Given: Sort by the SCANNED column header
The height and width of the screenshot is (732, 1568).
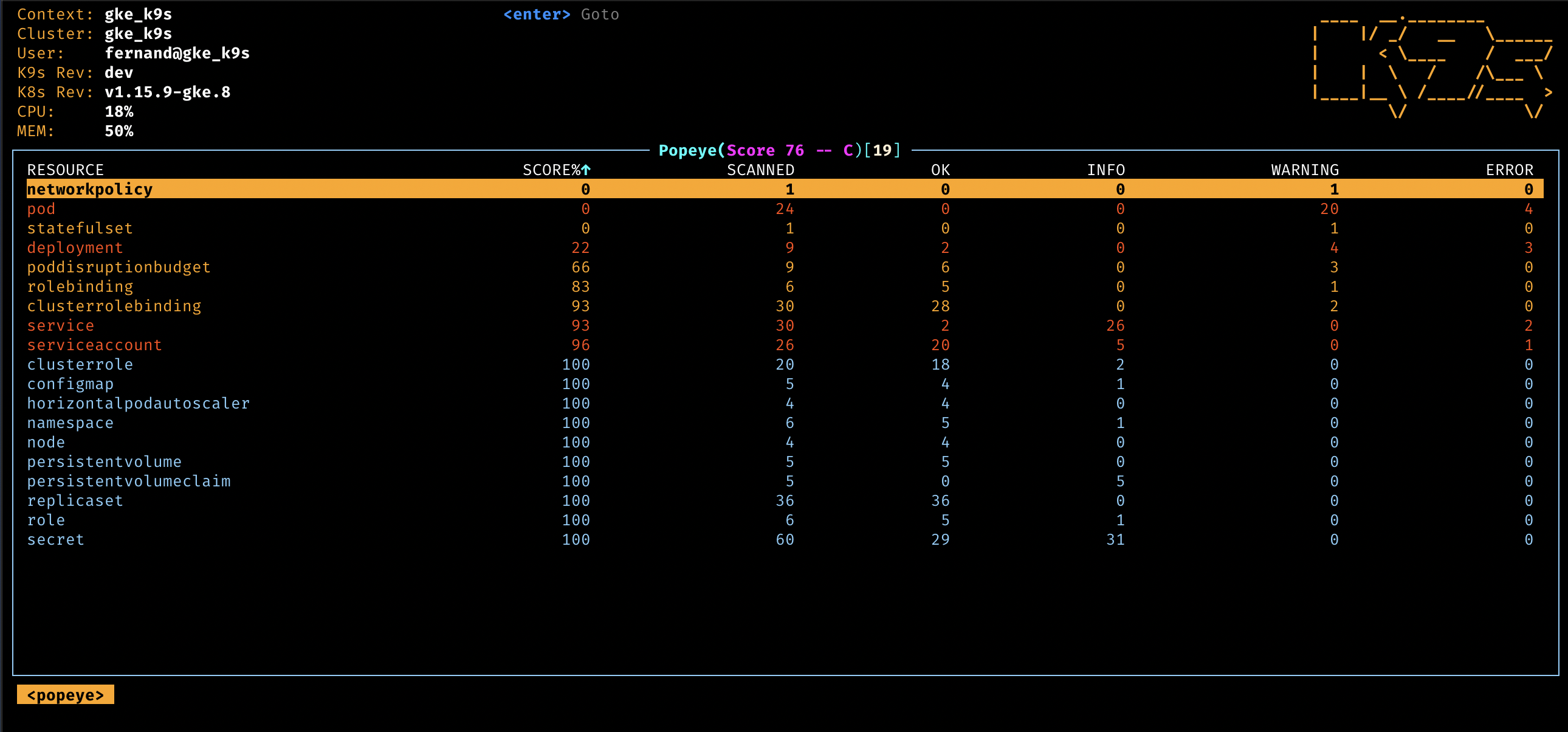Looking at the screenshot, I should pos(760,170).
